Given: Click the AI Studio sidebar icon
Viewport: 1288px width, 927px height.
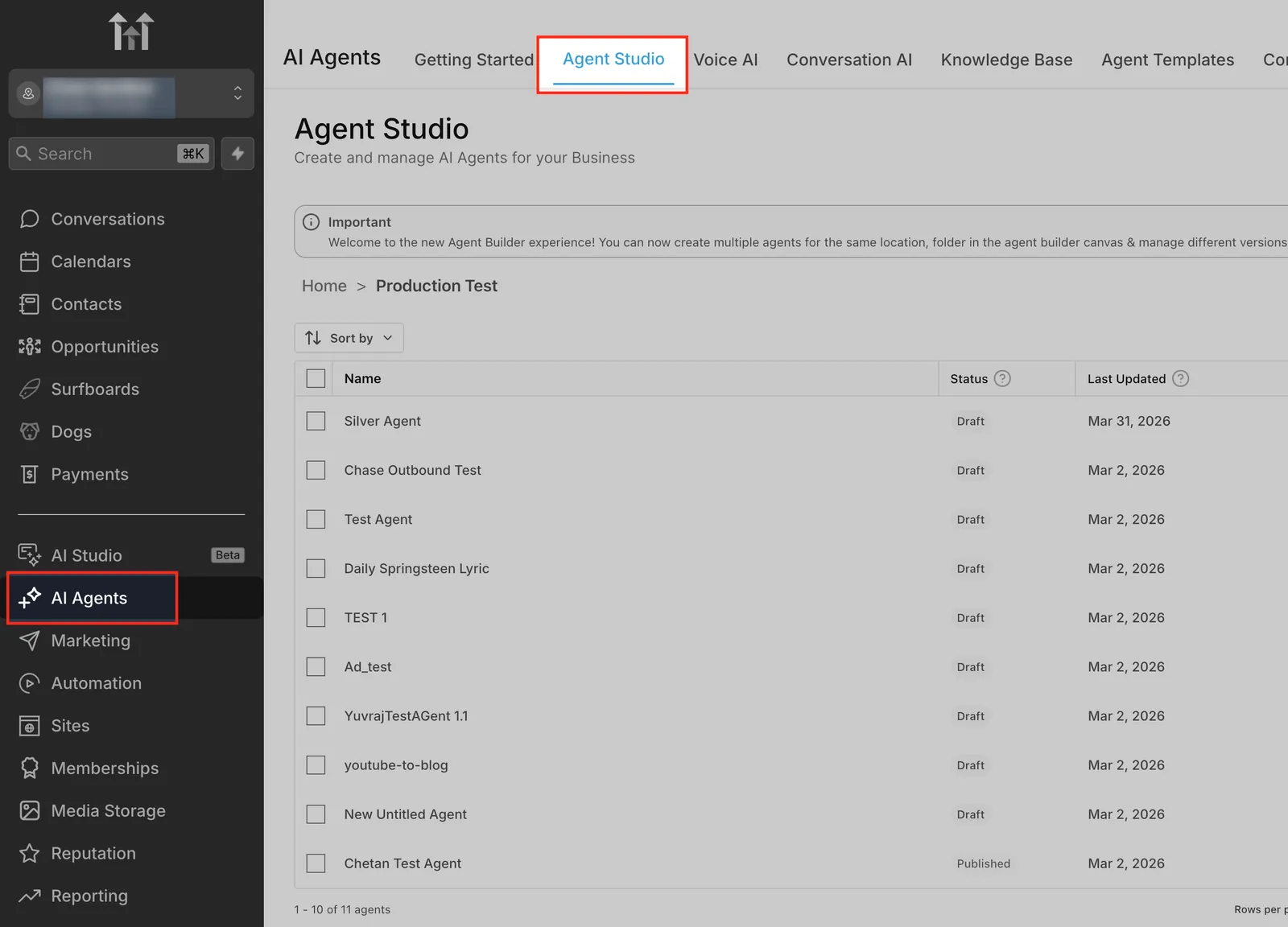Looking at the screenshot, I should [x=30, y=555].
